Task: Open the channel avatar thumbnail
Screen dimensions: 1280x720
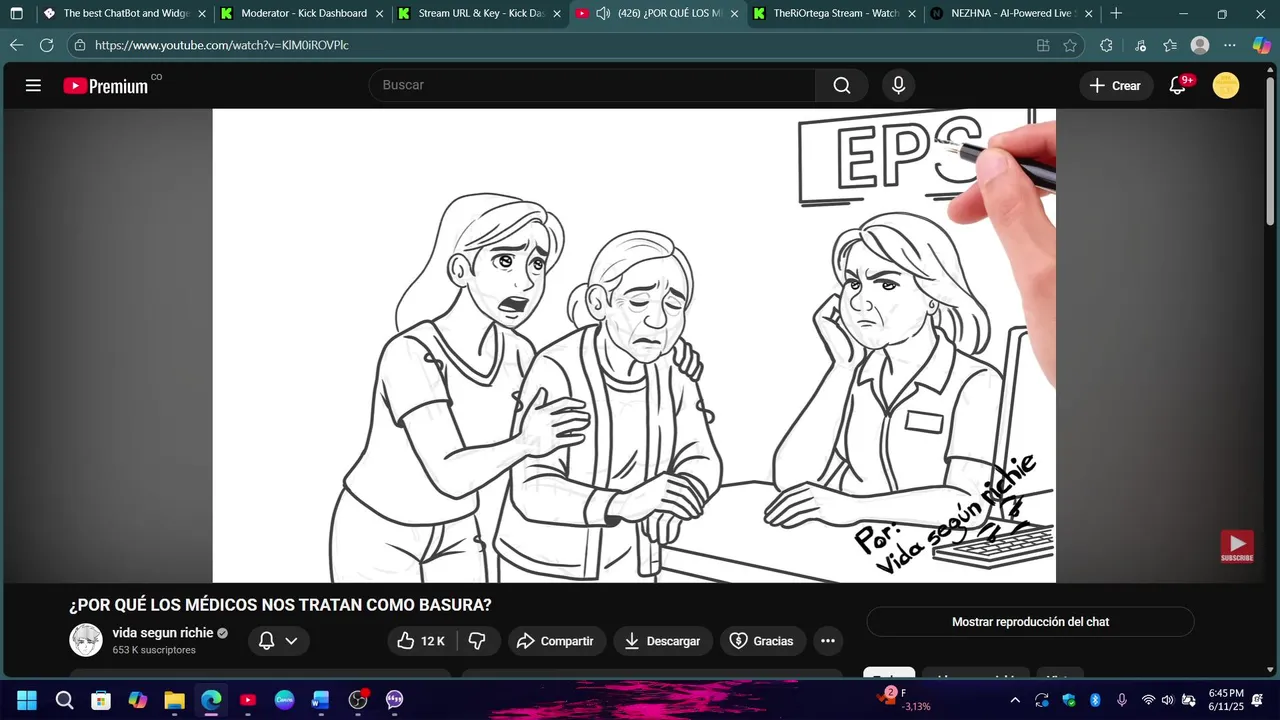Action: click(x=86, y=640)
